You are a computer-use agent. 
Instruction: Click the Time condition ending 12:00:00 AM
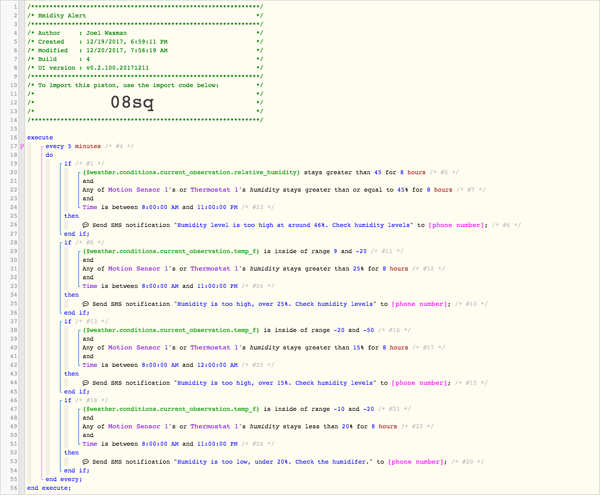pos(160,365)
